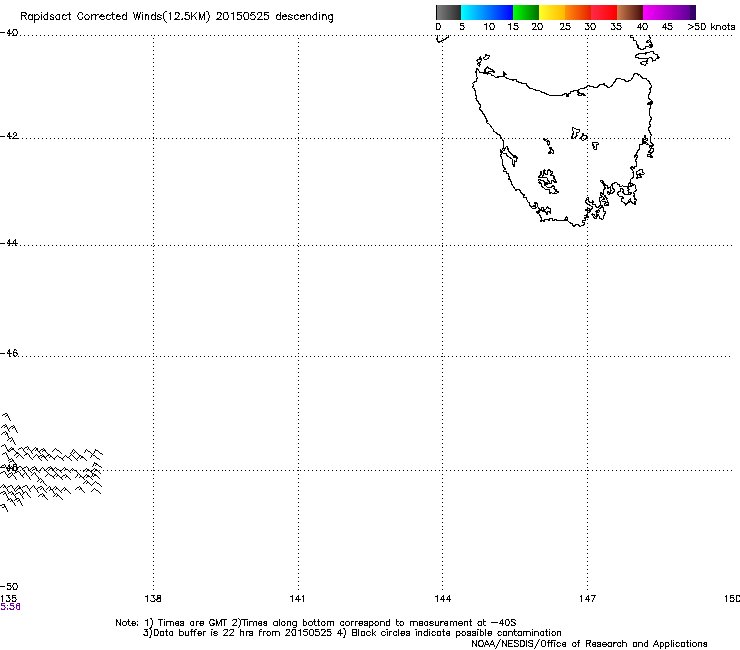The image size is (740, 650).
Task: Click the wind barb cluster near 48S
Action: 51,465
